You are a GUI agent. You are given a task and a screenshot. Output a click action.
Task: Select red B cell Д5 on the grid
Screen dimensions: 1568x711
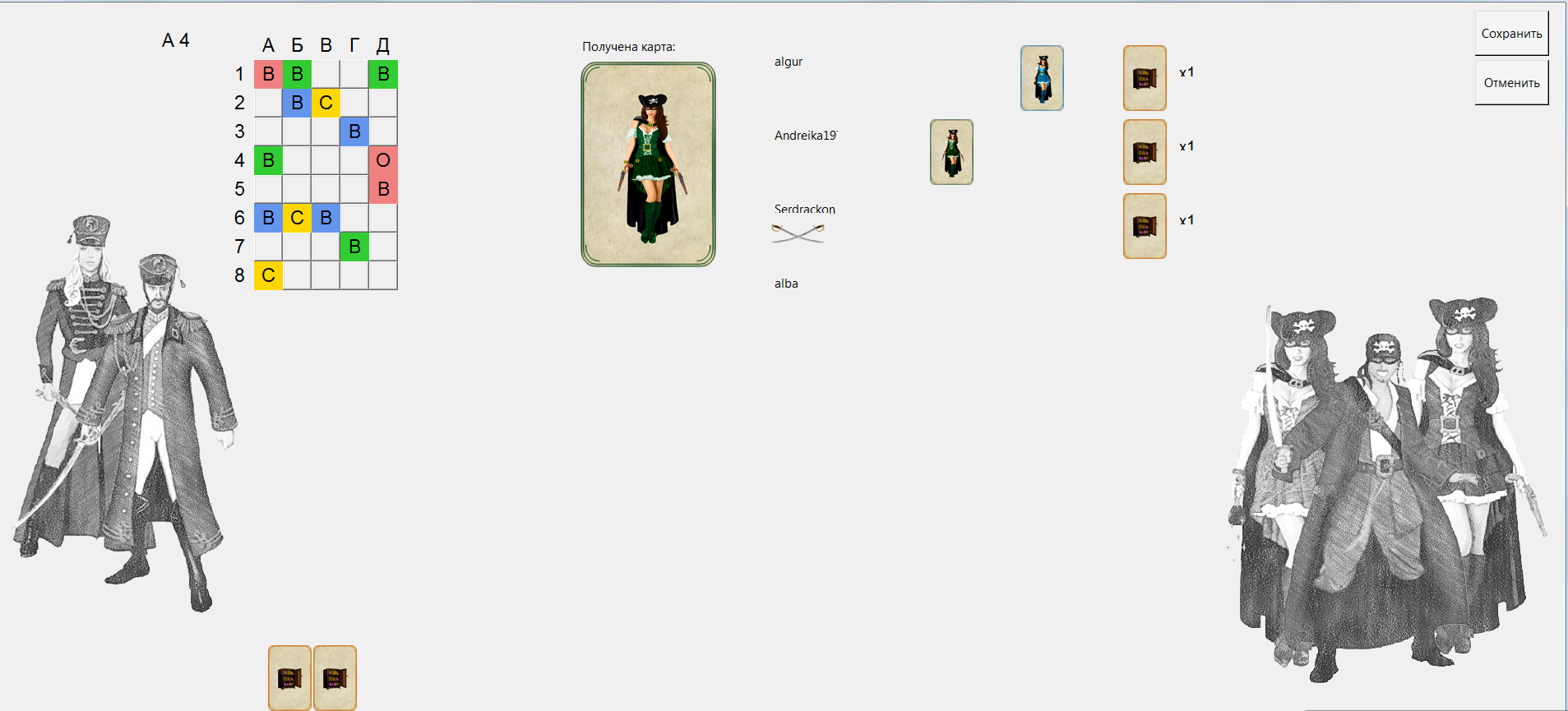[x=383, y=189]
